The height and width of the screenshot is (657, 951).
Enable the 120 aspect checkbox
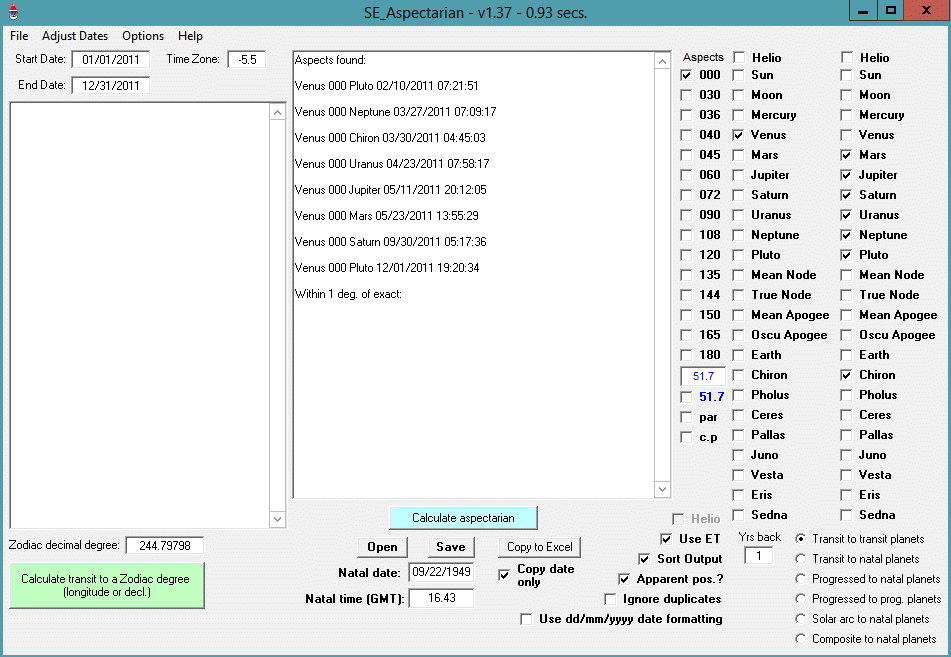686,255
